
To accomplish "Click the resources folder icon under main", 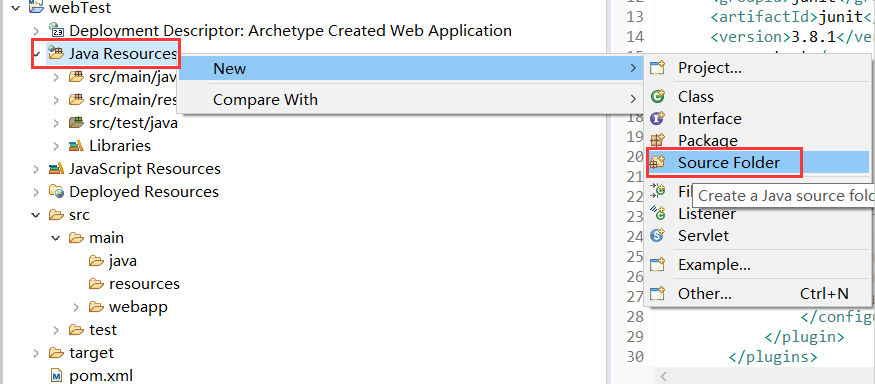I will [96, 284].
